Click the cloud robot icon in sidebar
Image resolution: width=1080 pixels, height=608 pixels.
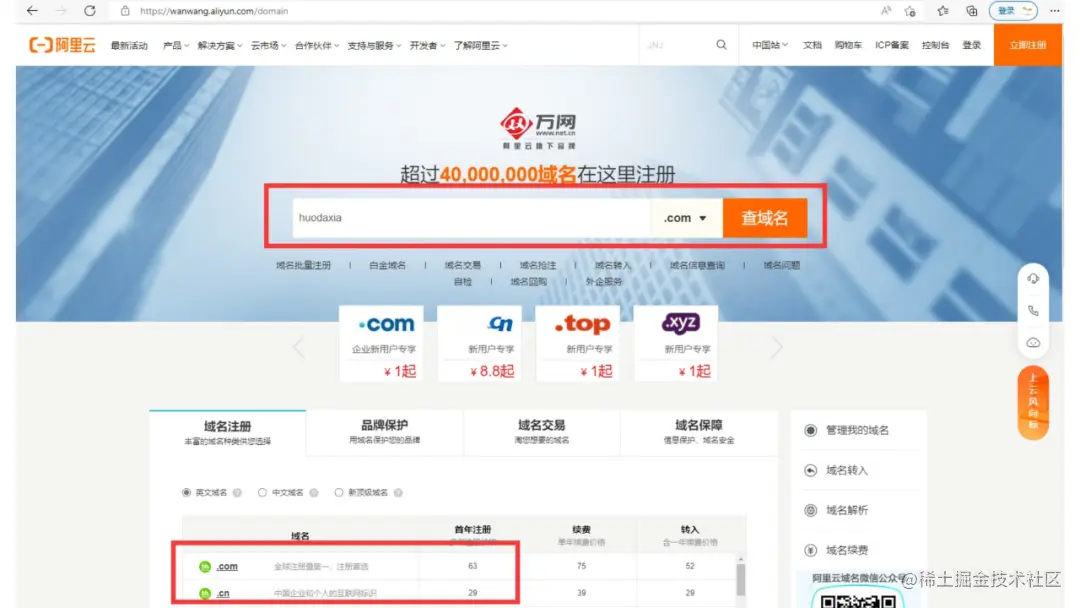pyautogui.click(x=1033, y=342)
